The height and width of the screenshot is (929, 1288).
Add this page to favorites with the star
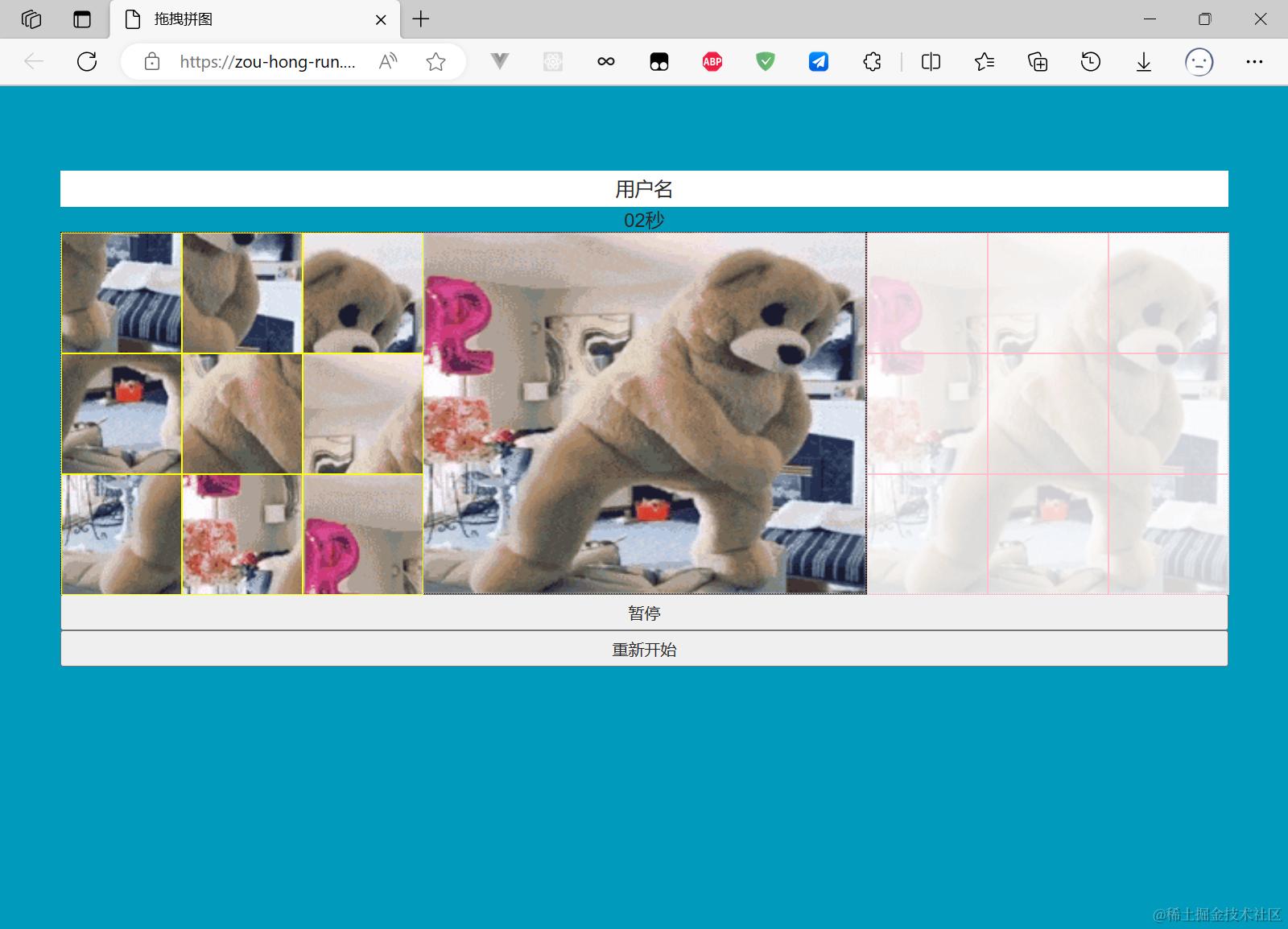[436, 62]
